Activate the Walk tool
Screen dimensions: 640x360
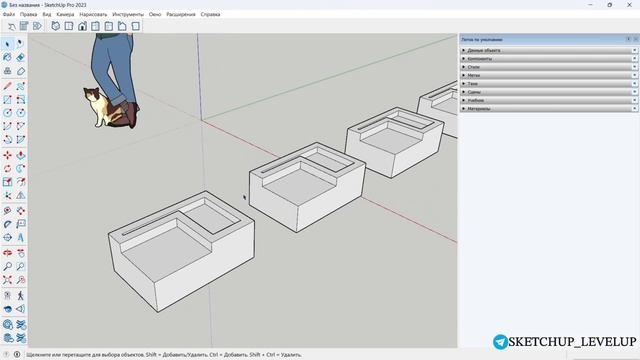[20, 296]
